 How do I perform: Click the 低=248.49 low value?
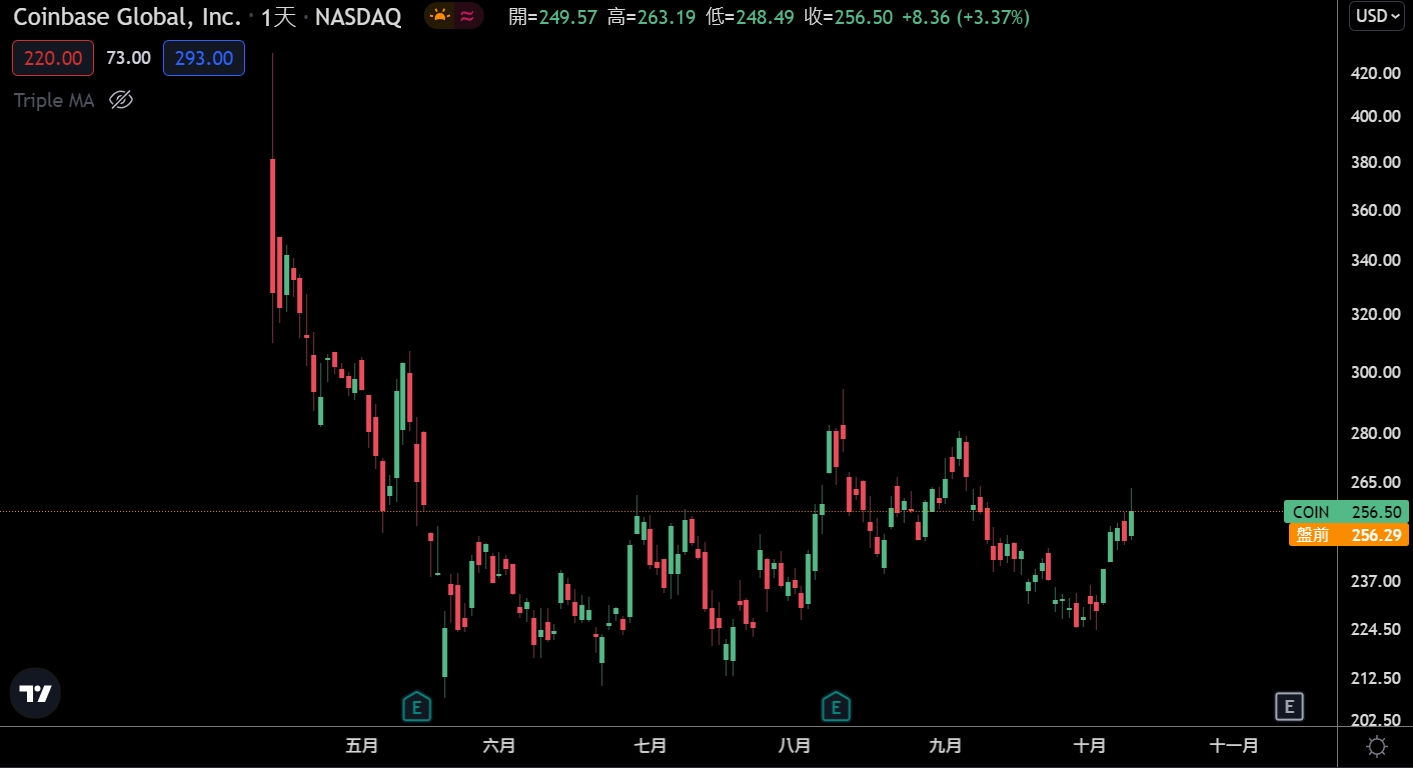(749, 17)
